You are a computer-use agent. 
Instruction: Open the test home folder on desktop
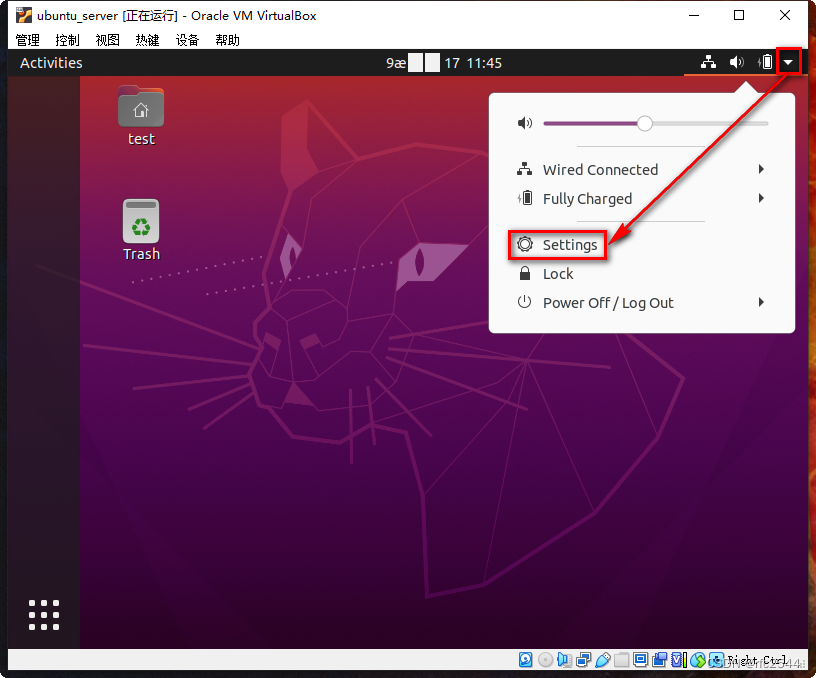coord(141,117)
